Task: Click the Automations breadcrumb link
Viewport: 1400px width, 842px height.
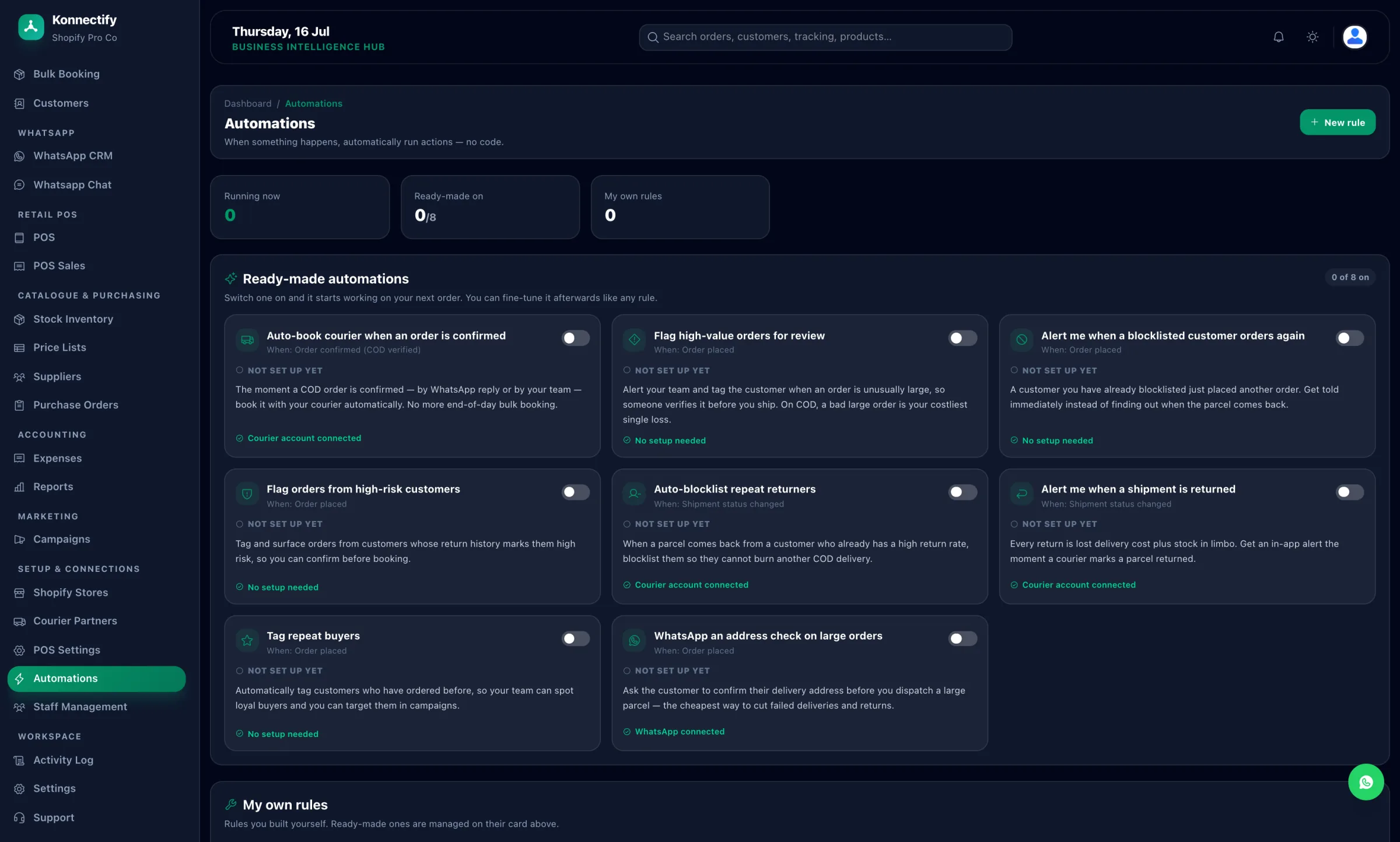Action: [313, 104]
